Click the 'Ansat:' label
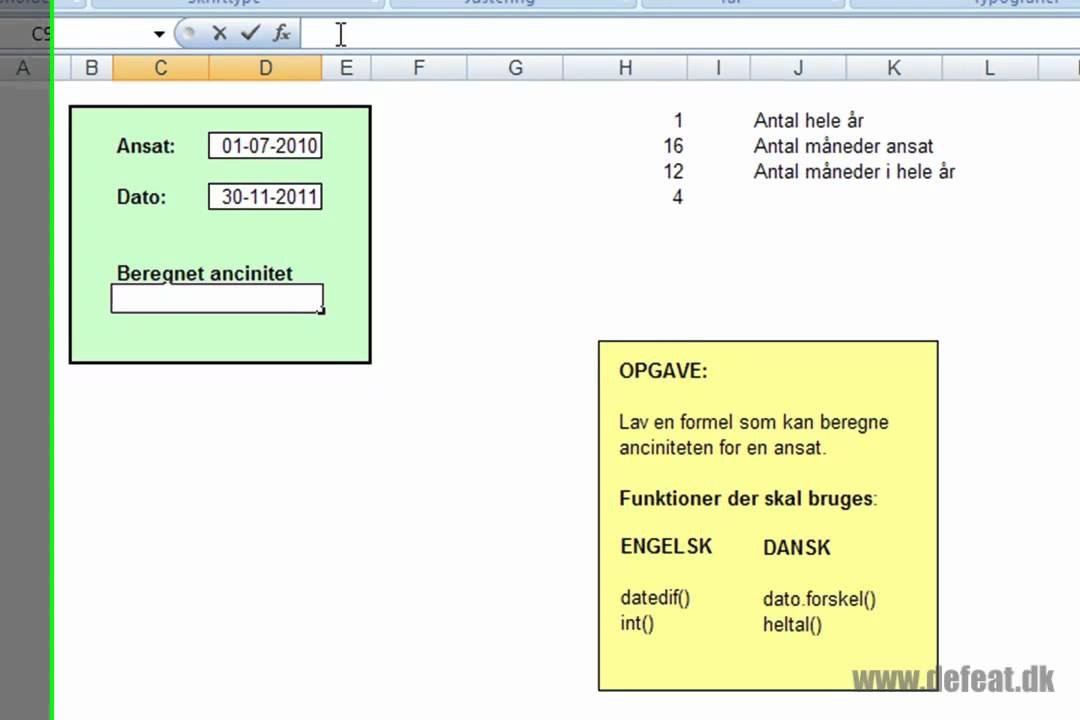This screenshot has height=720, width=1080. tap(145, 146)
